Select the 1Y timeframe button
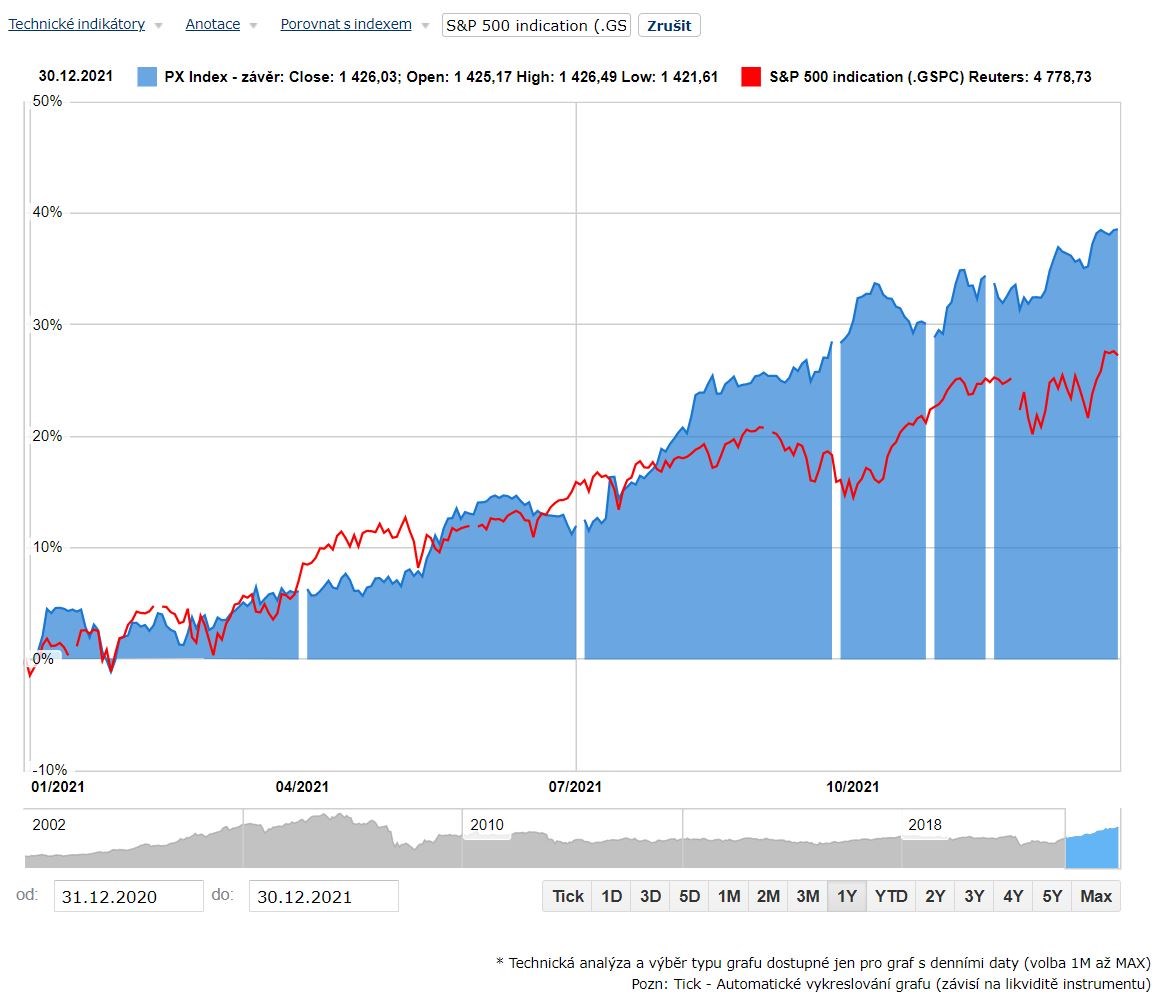This screenshot has height=999, width=1155. click(847, 896)
